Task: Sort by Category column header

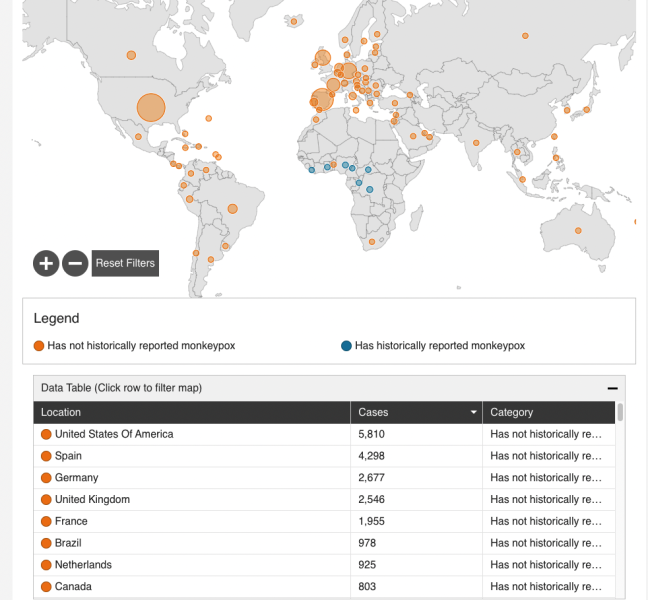Action: [512, 412]
